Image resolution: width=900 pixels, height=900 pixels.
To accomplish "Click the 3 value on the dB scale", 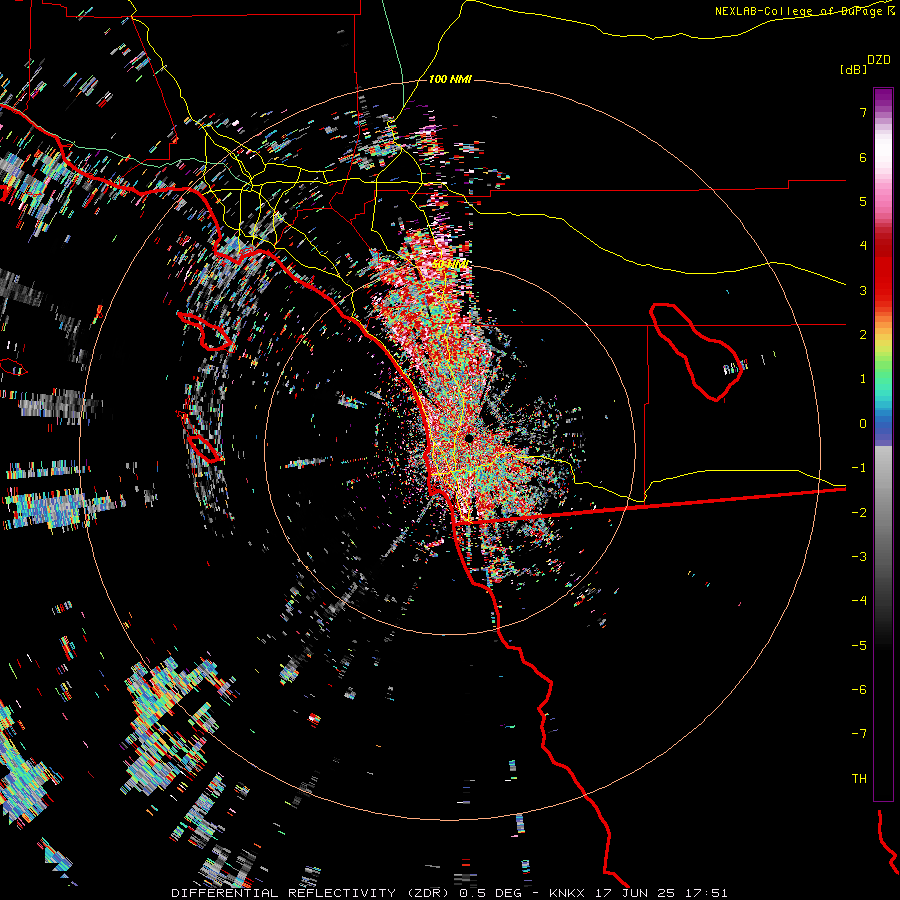I will (x=863, y=290).
